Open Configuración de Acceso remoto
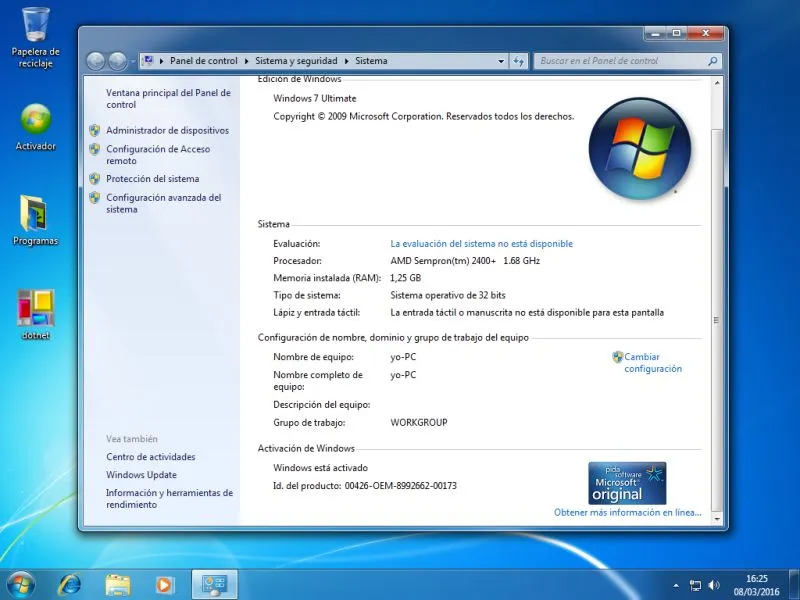The height and width of the screenshot is (600, 800). [x=158, y=155]
